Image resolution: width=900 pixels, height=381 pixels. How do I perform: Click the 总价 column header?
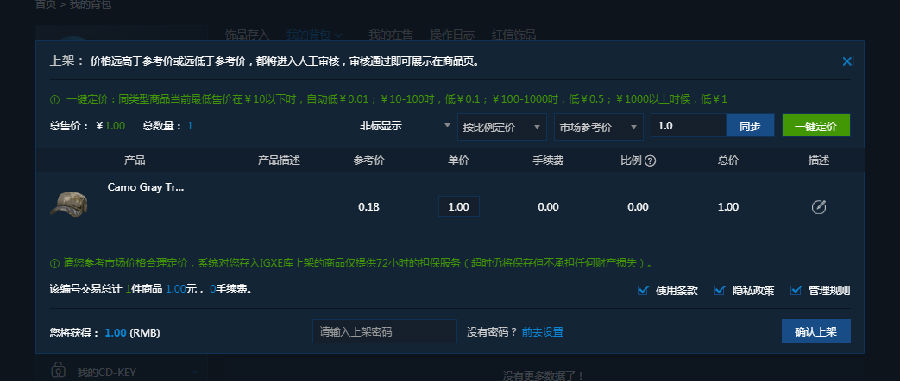point(728,161)
